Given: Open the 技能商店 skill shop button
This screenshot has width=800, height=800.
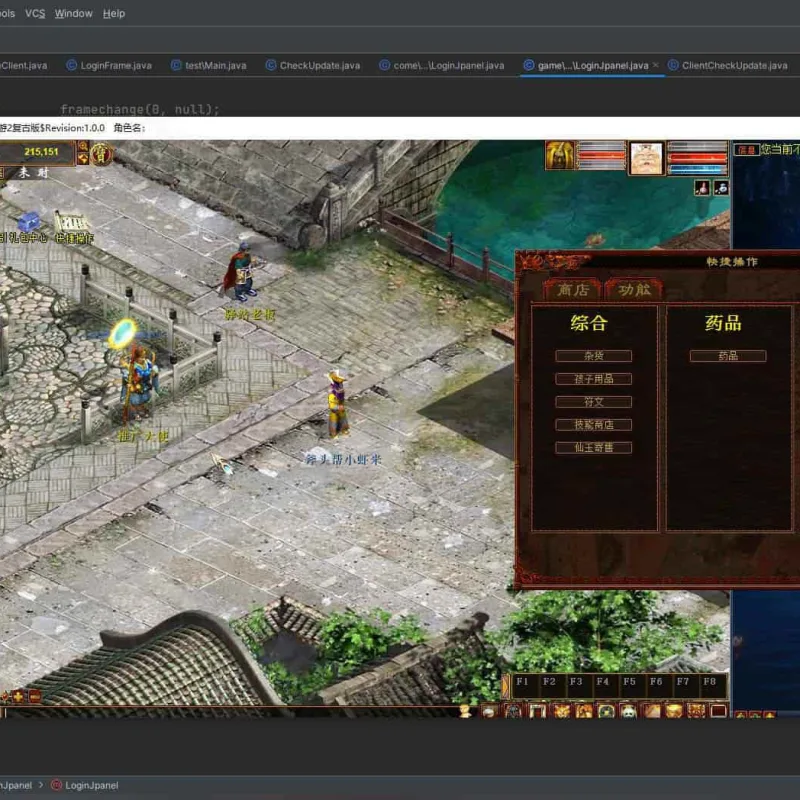Looking at the screenshot, I should click(x=593, y=424).
